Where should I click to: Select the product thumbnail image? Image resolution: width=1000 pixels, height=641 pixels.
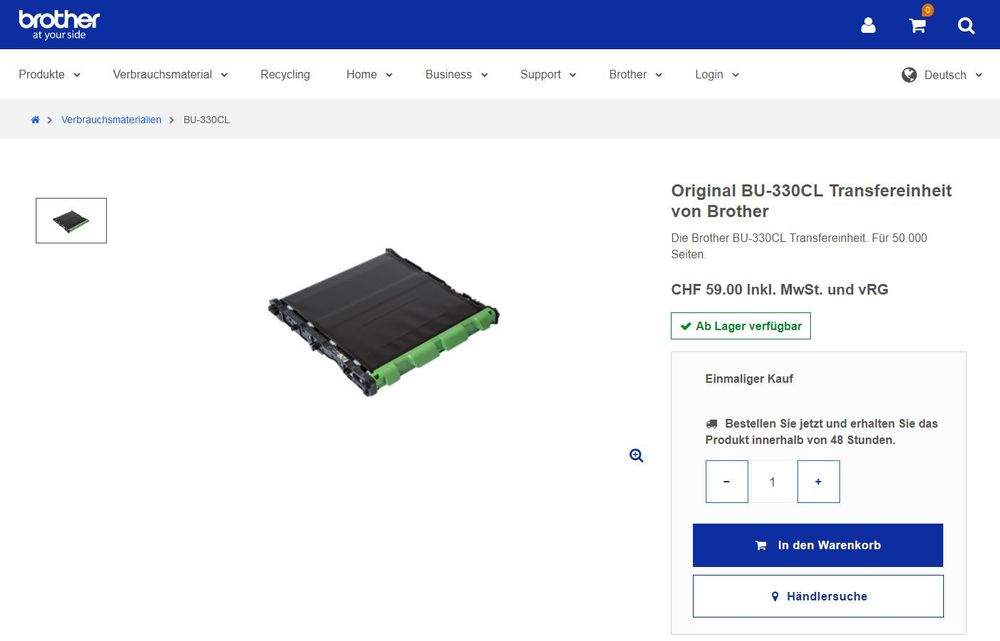tap(70, 220)
